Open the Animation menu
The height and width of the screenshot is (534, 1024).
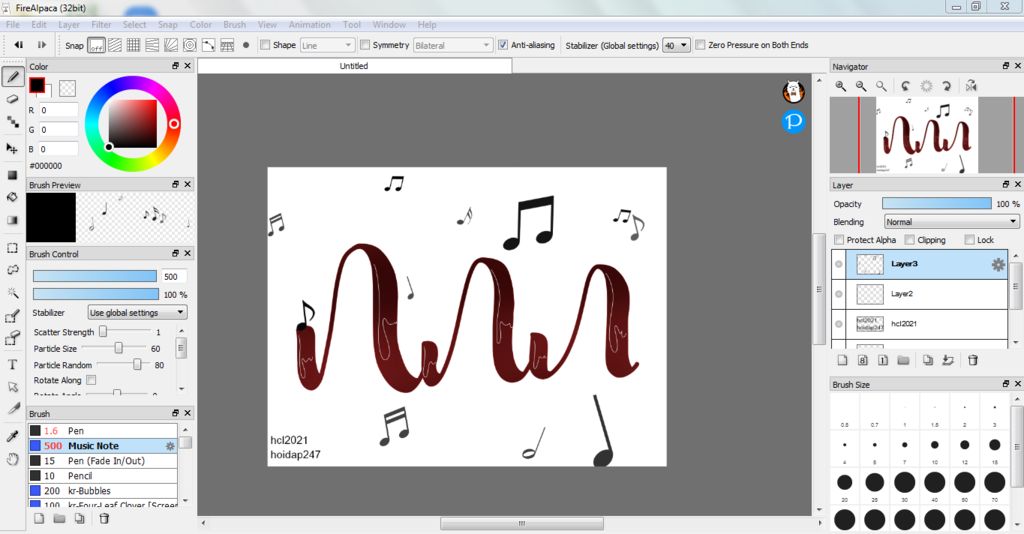coord(310,25)
